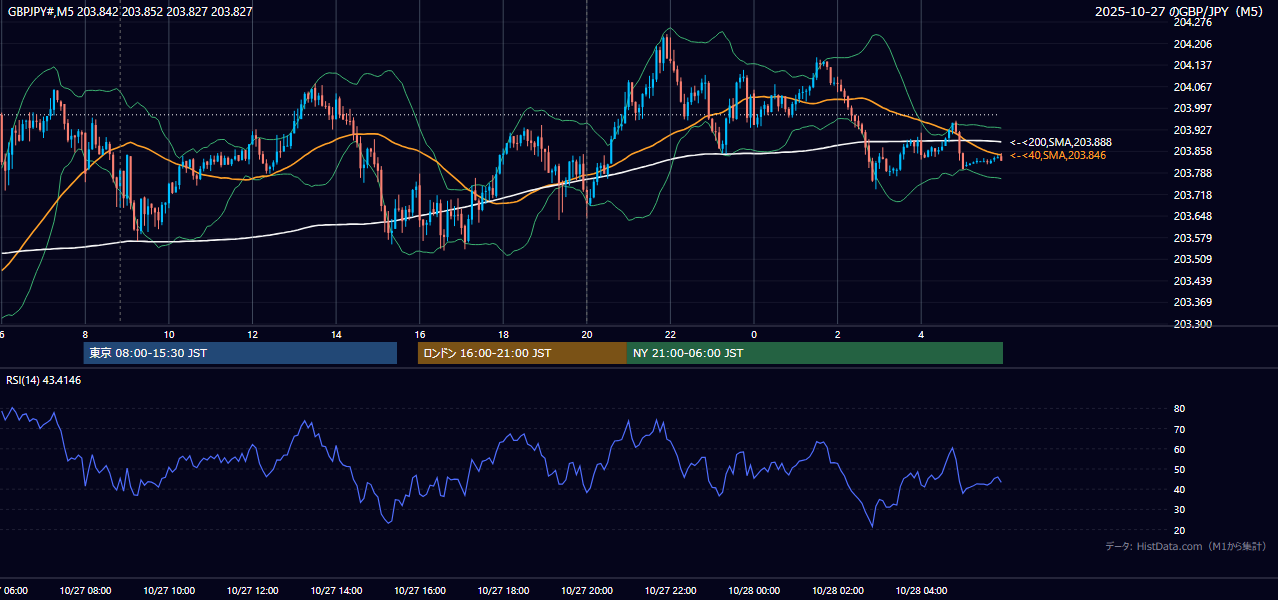Click the 10/28 00:00 date axis label
1278x600 pixels.
[754, 591]
